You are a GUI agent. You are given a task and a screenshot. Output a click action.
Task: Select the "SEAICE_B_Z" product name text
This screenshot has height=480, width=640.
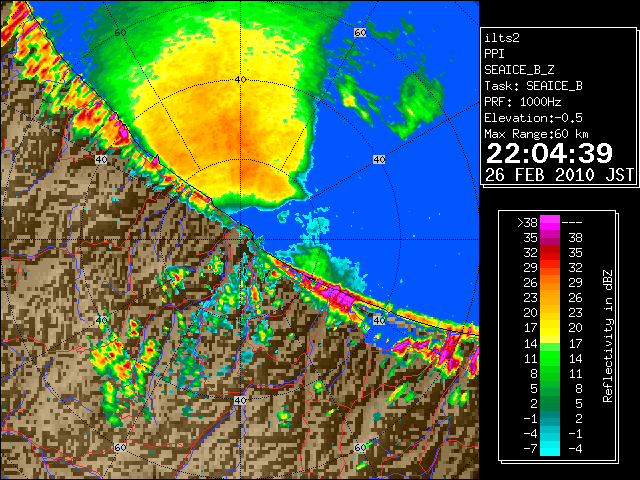point(519,70)
